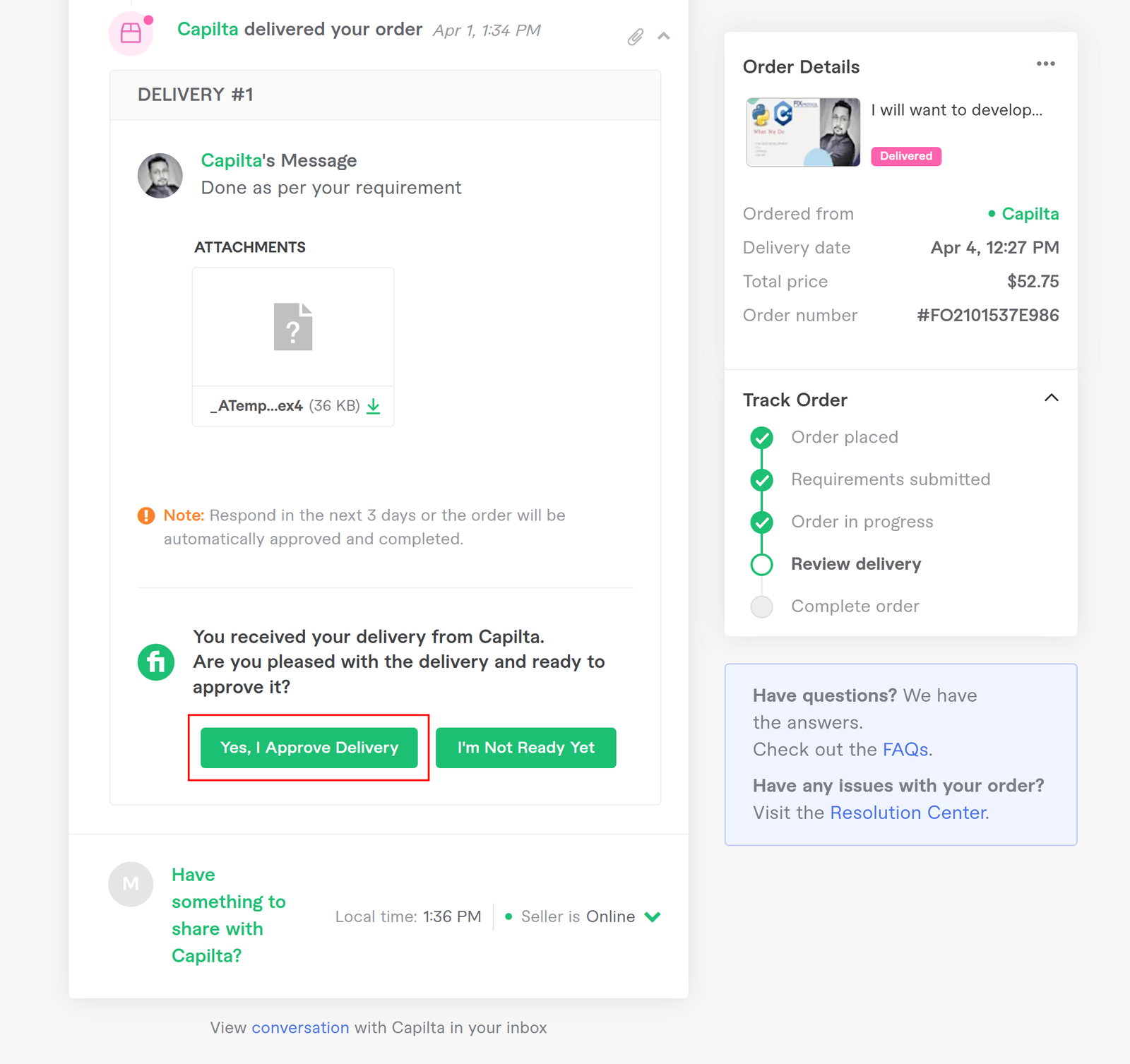Expand the Seller is Online dropdown

pyautogui.click(x=653, y=916)
